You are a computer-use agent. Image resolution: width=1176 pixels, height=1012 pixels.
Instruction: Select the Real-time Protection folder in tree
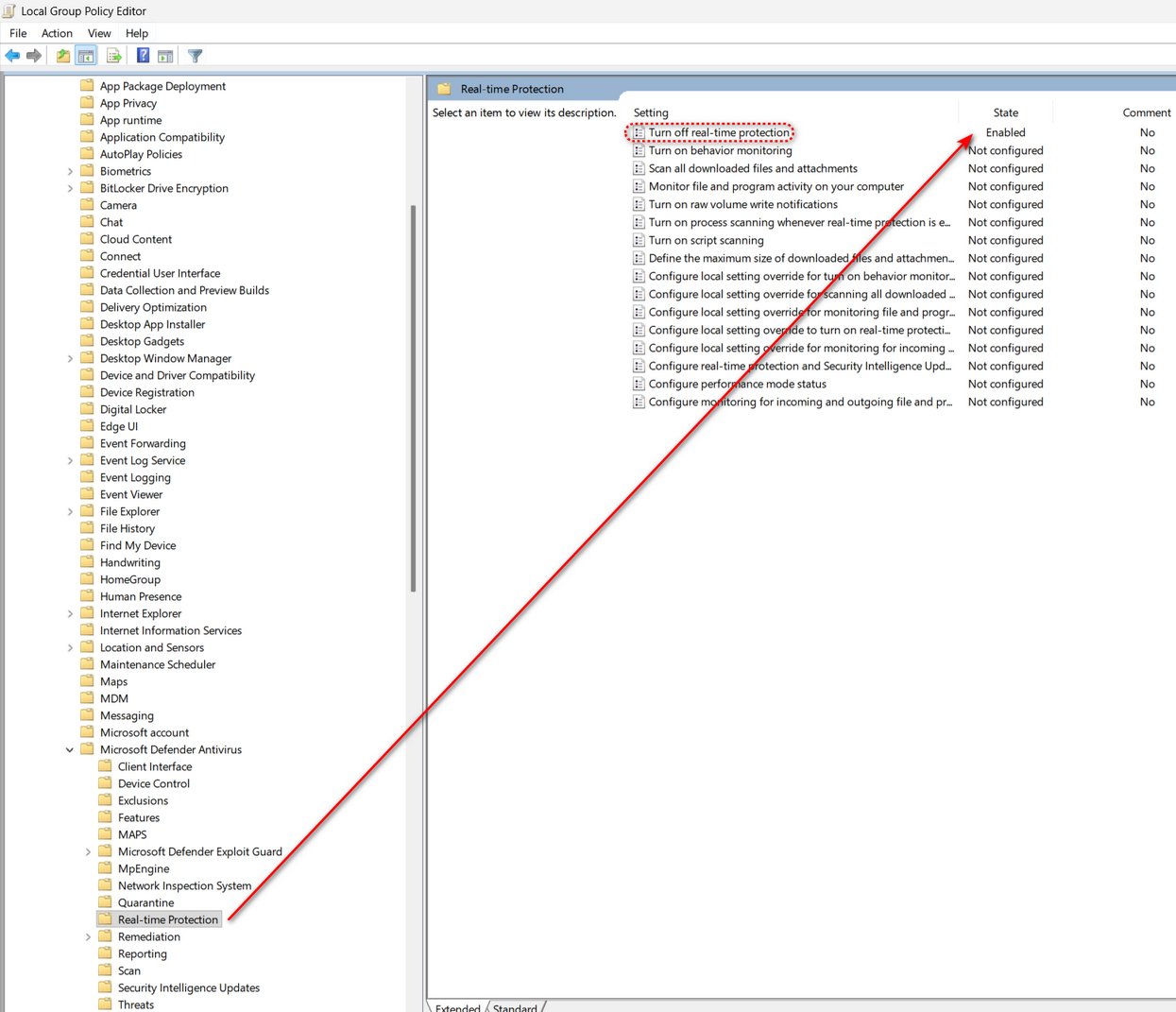pyautogui.click(x=168, y=919)
